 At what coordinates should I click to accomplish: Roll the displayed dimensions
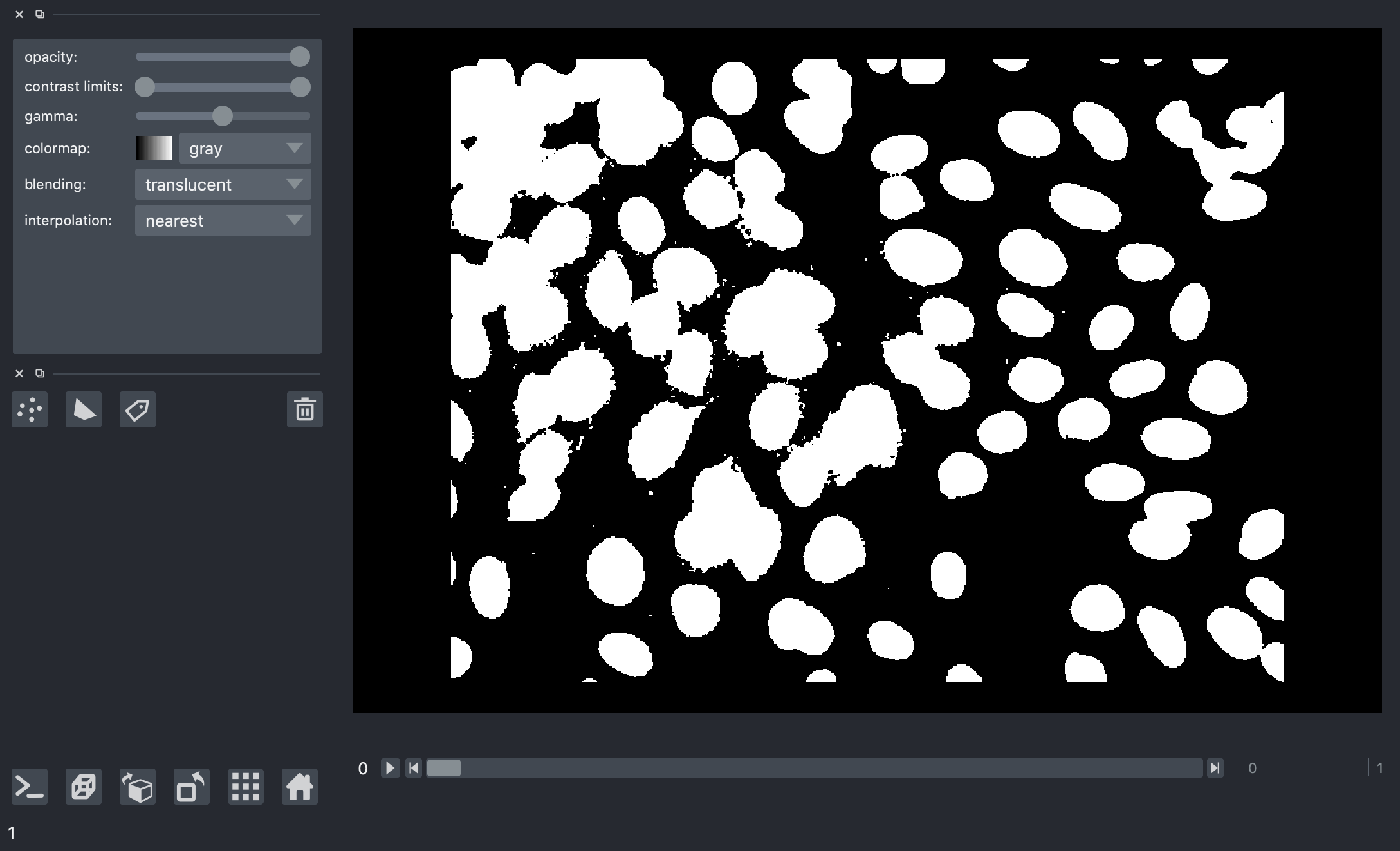pos(138,787)
